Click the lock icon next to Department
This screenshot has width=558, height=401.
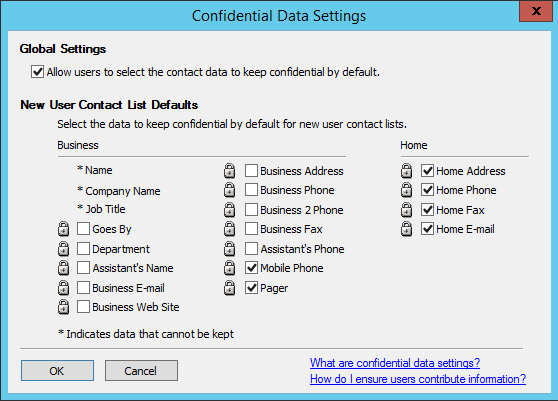pos(63,249)
